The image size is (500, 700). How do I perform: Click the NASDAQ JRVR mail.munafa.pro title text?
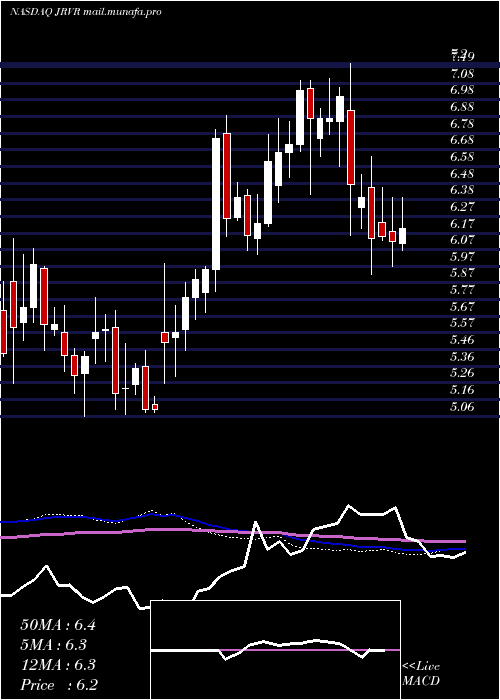(x=85, y=12)
